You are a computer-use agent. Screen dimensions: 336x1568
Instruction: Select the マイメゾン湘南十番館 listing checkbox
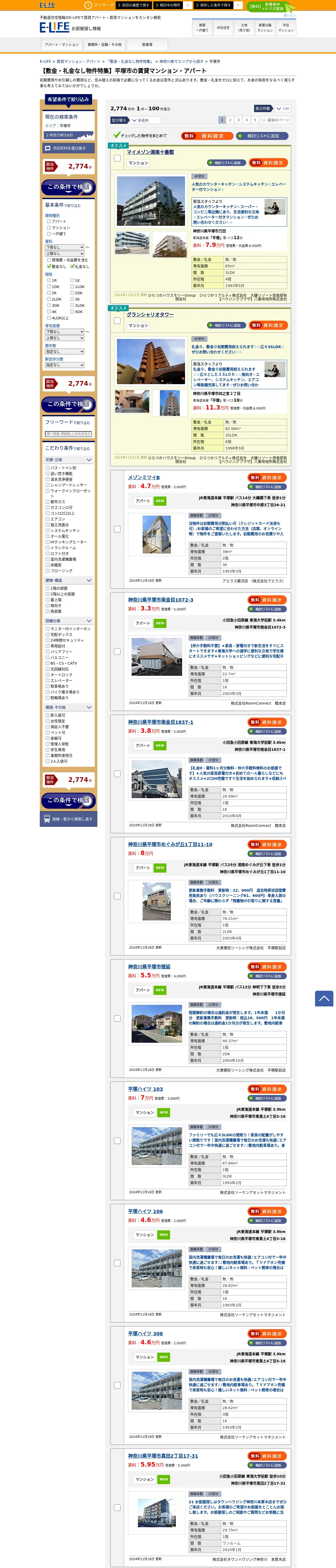117,158
